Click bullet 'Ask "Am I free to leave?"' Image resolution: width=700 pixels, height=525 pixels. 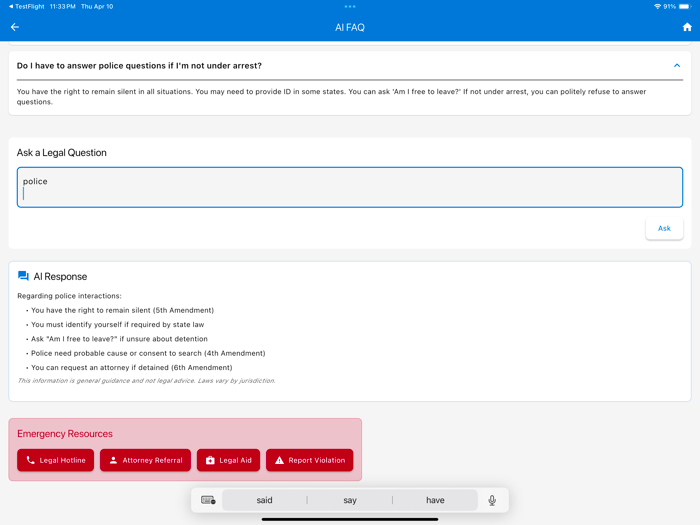click(x=119, y=339)
